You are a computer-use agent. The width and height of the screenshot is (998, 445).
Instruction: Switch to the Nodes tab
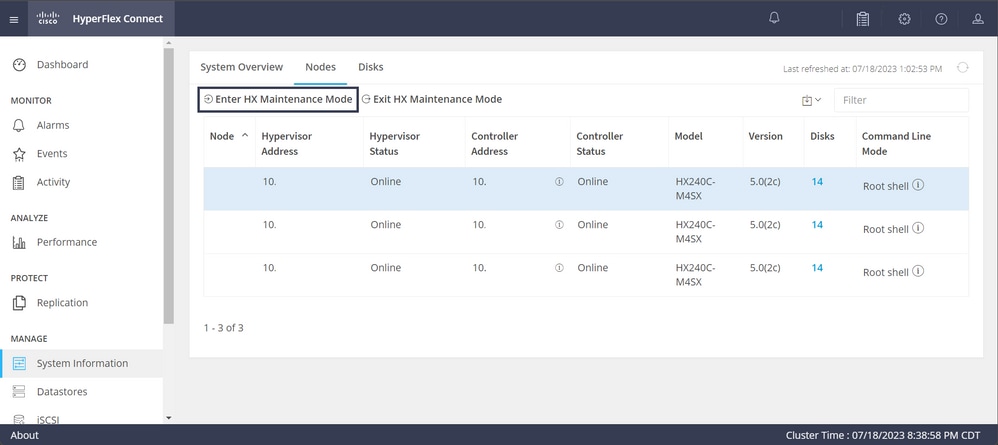320,67
